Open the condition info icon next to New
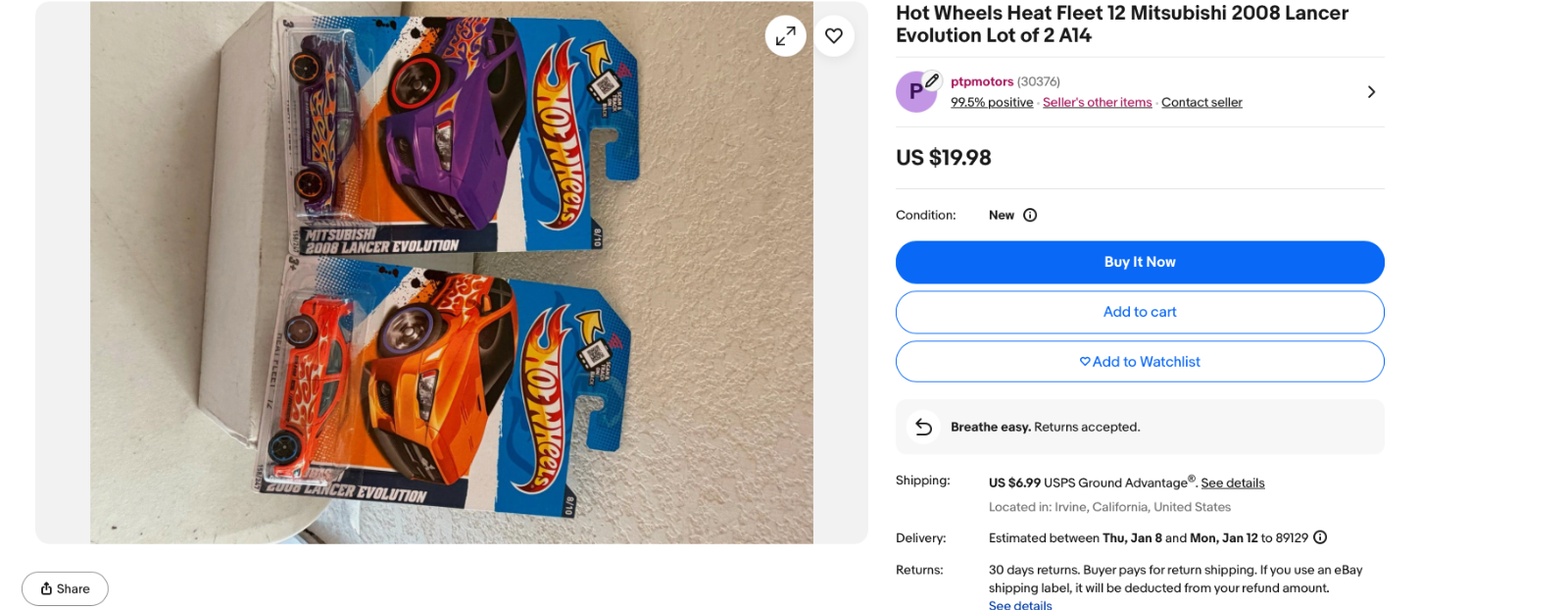The width and height of the screenshot is (1568, 610). click(x=1030, y=216)
